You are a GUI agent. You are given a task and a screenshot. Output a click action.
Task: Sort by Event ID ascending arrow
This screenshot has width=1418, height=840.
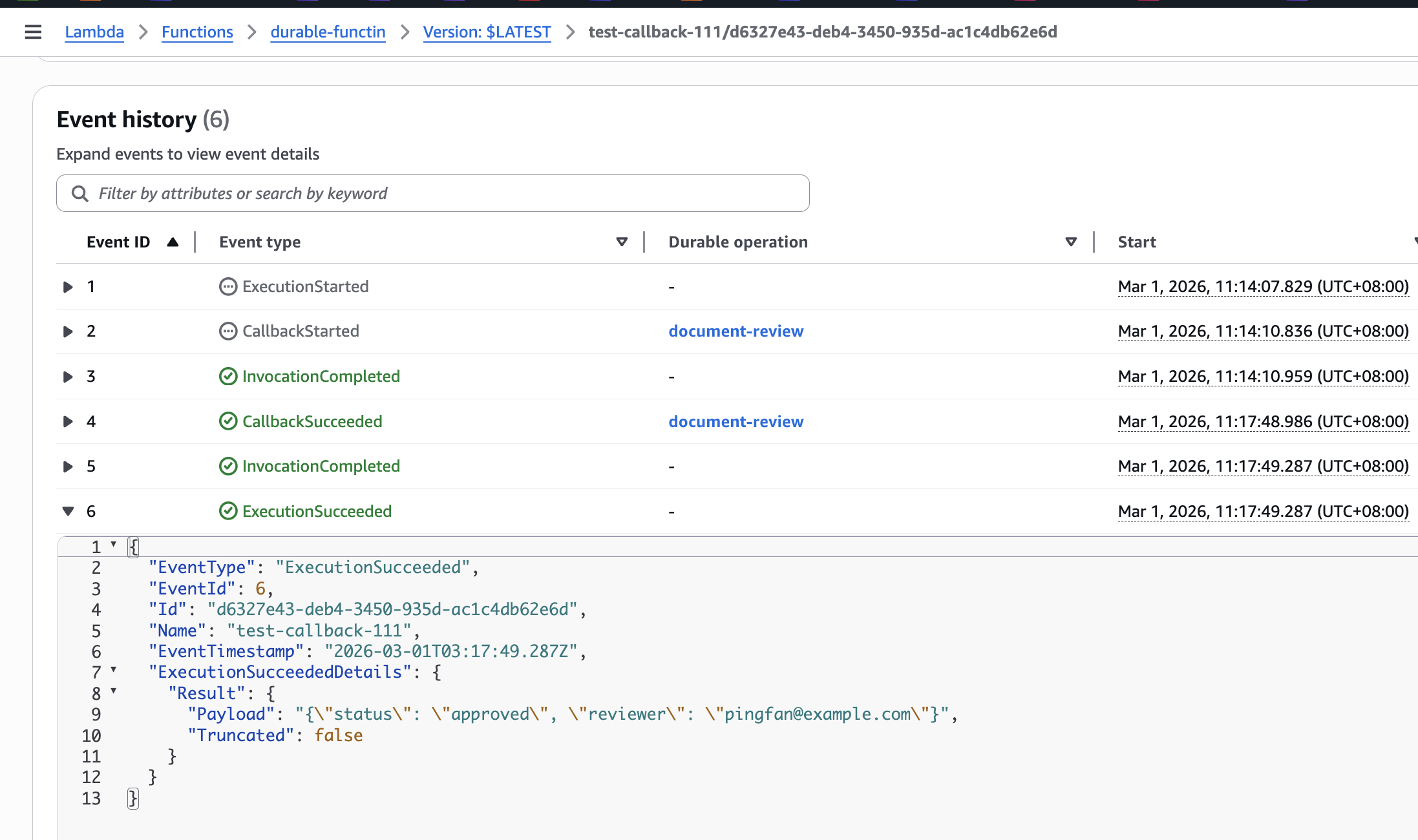point(173,242)
